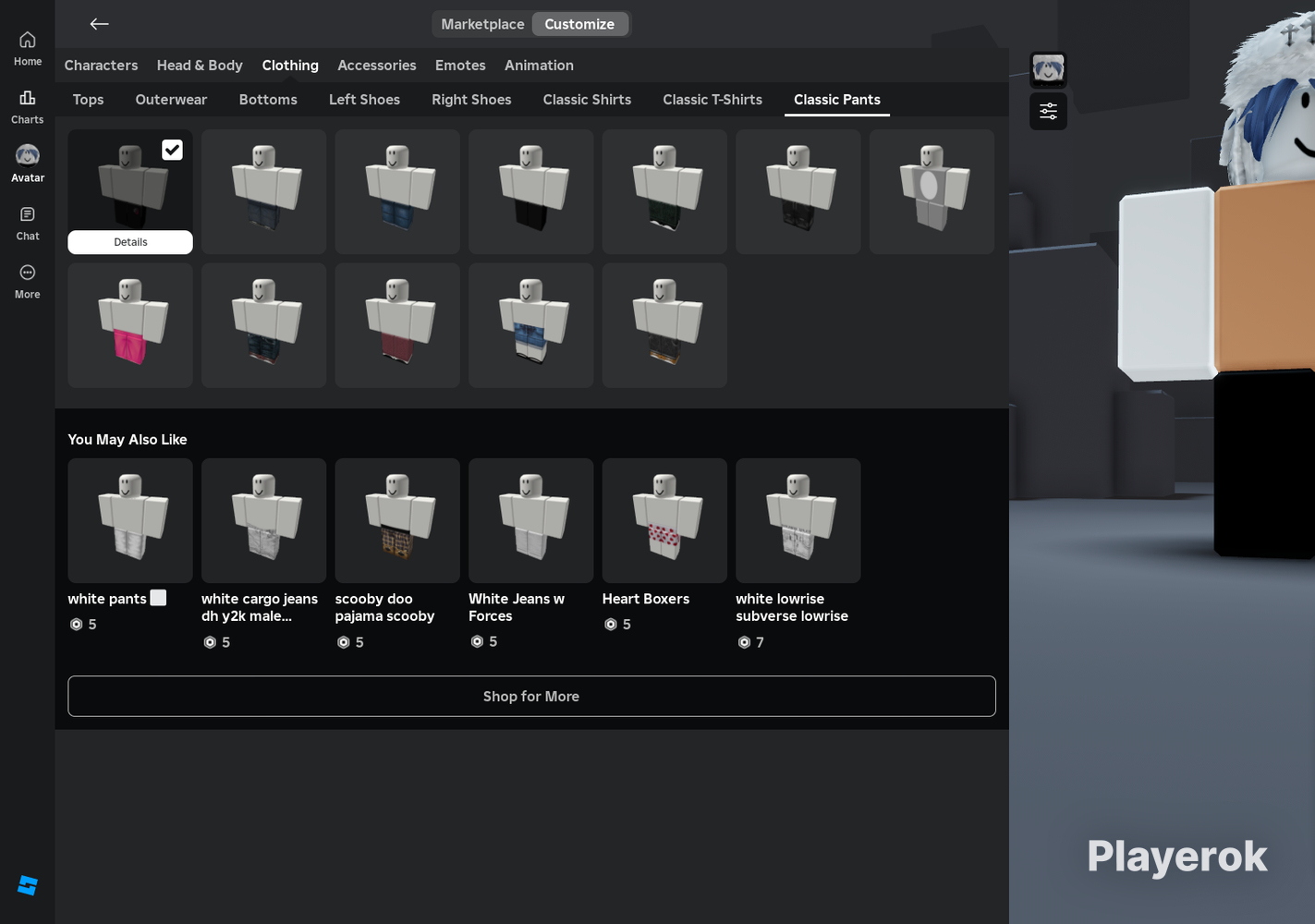Select the Clothing tab
The width and height of the screenshot is (1315, 924).
[290, 66]
